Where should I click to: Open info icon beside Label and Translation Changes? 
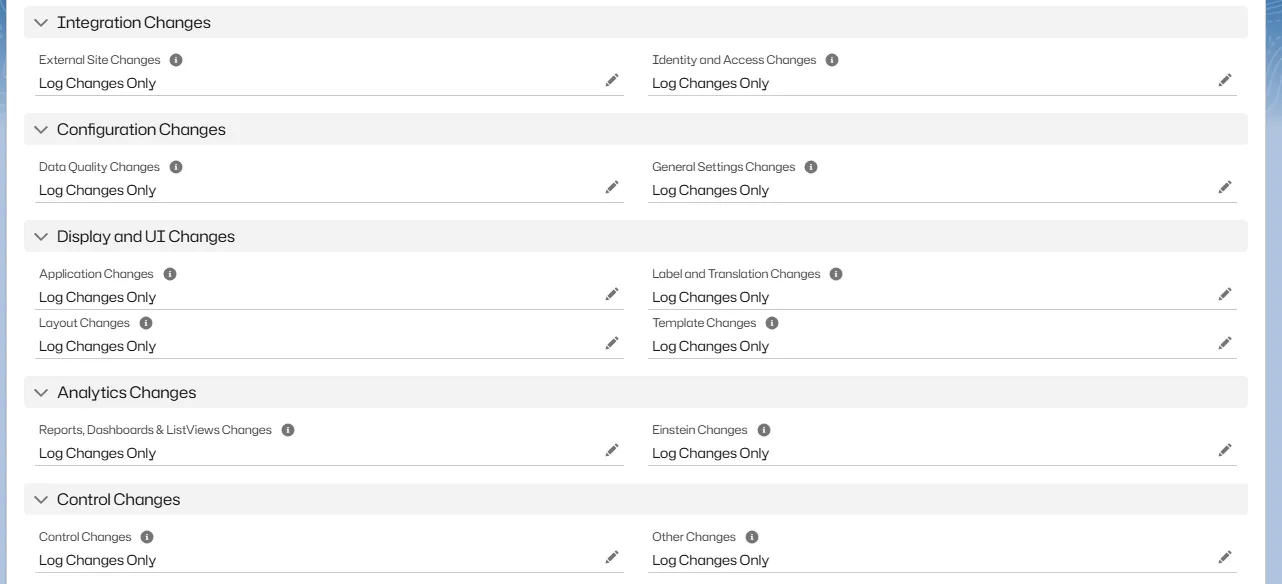tap(836, 274)
